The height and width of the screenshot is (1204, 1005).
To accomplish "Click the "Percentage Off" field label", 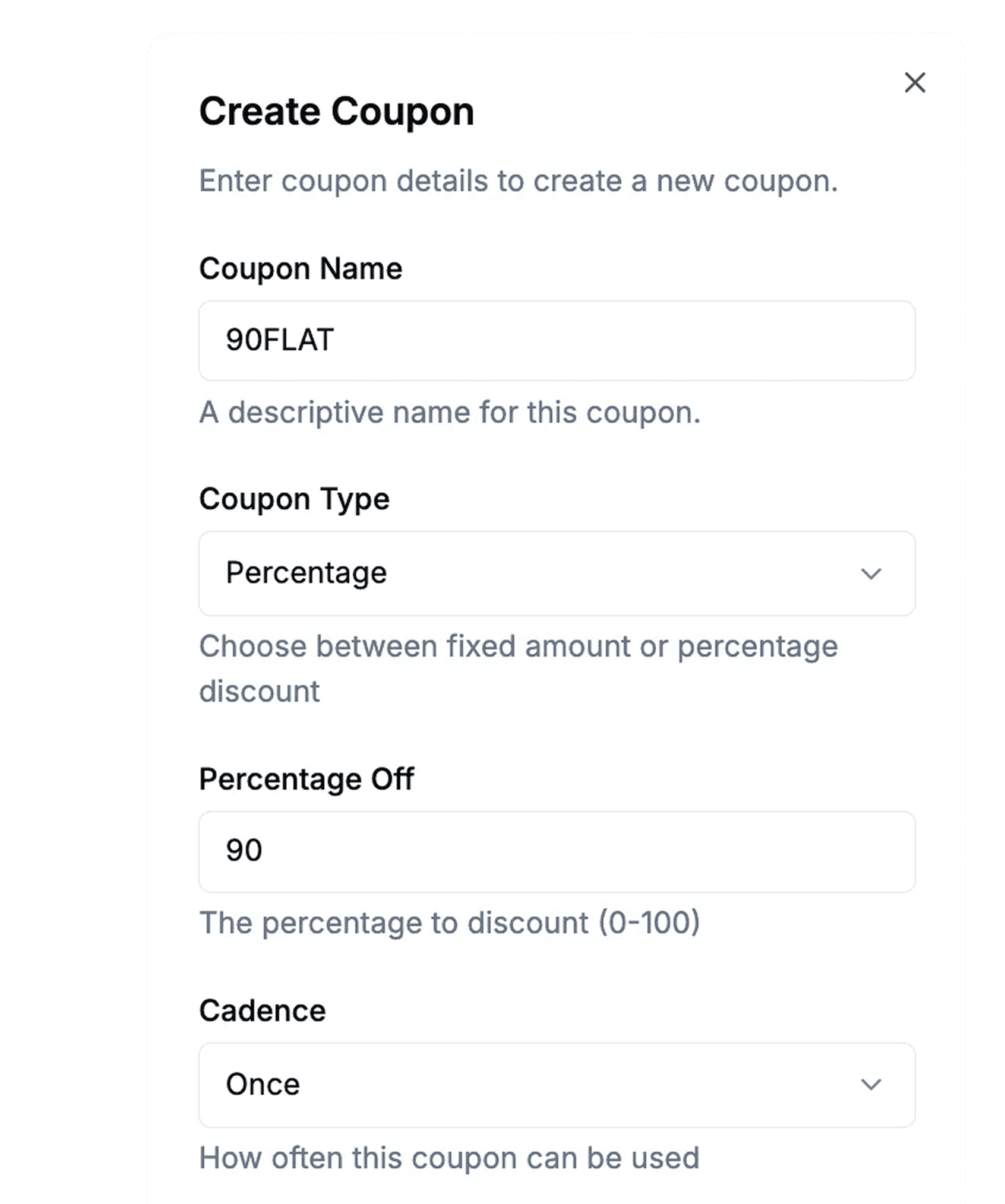I will (x=306, y=779).
